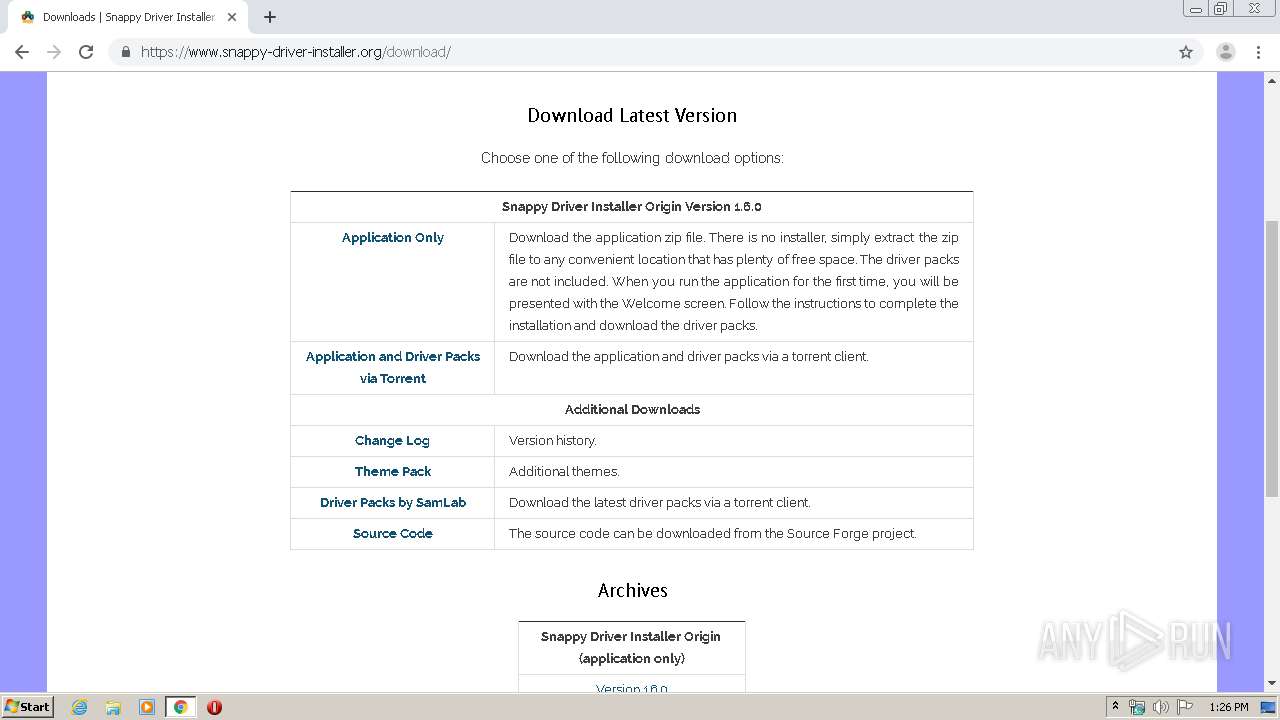Click the browser forward arrow
Image resolution: width=1280 pixels, height=720 pixels.
coord(54,52)
